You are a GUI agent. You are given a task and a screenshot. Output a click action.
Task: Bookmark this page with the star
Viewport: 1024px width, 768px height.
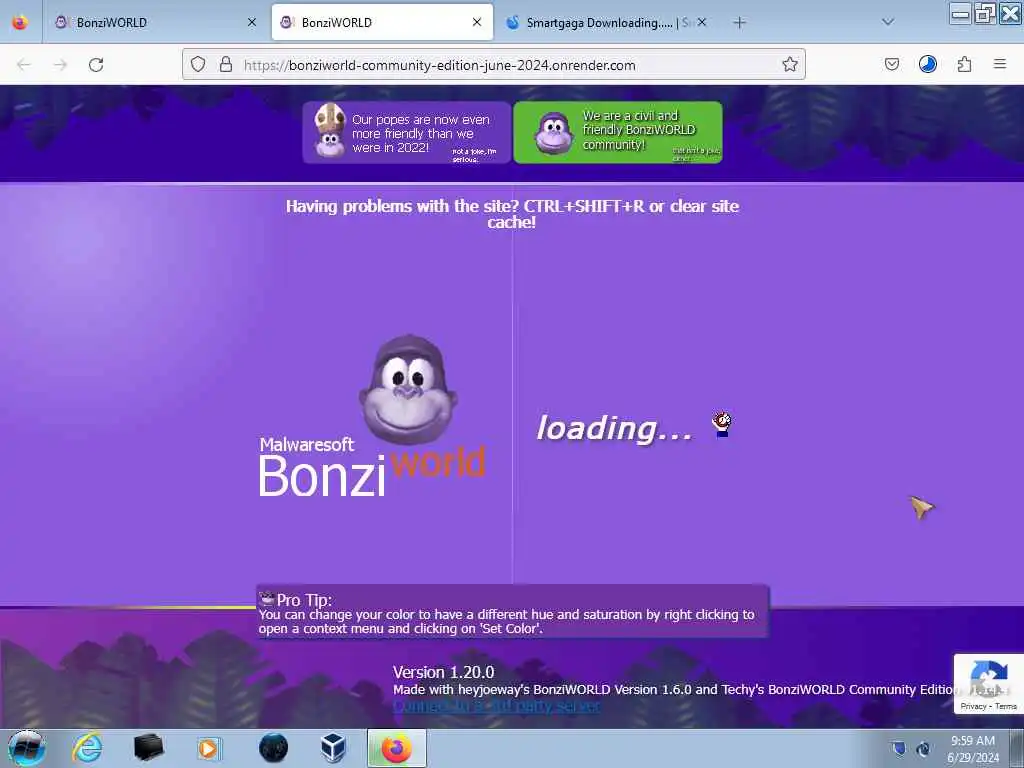[790, 64]
